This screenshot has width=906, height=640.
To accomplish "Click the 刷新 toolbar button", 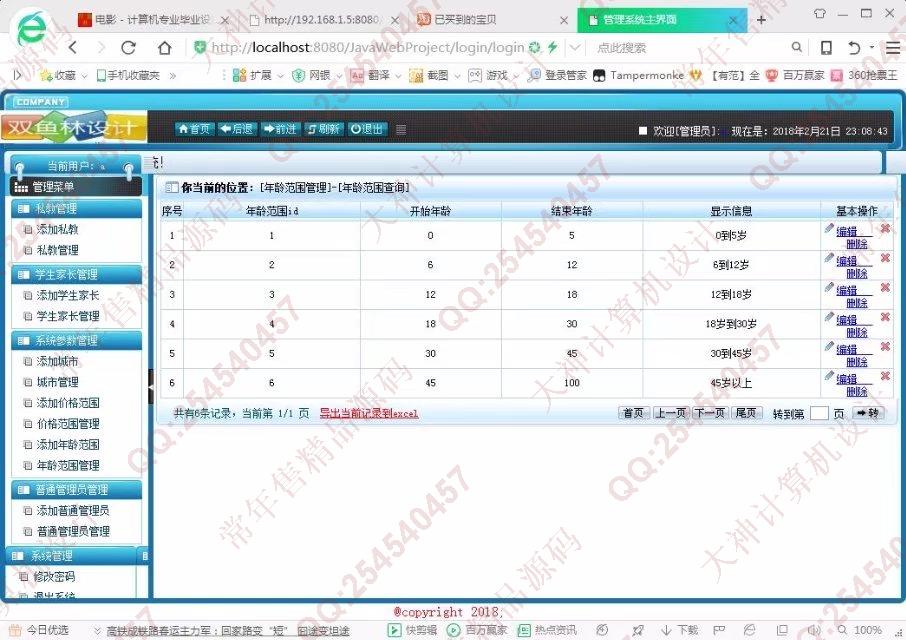I will [x=324, y=129].
